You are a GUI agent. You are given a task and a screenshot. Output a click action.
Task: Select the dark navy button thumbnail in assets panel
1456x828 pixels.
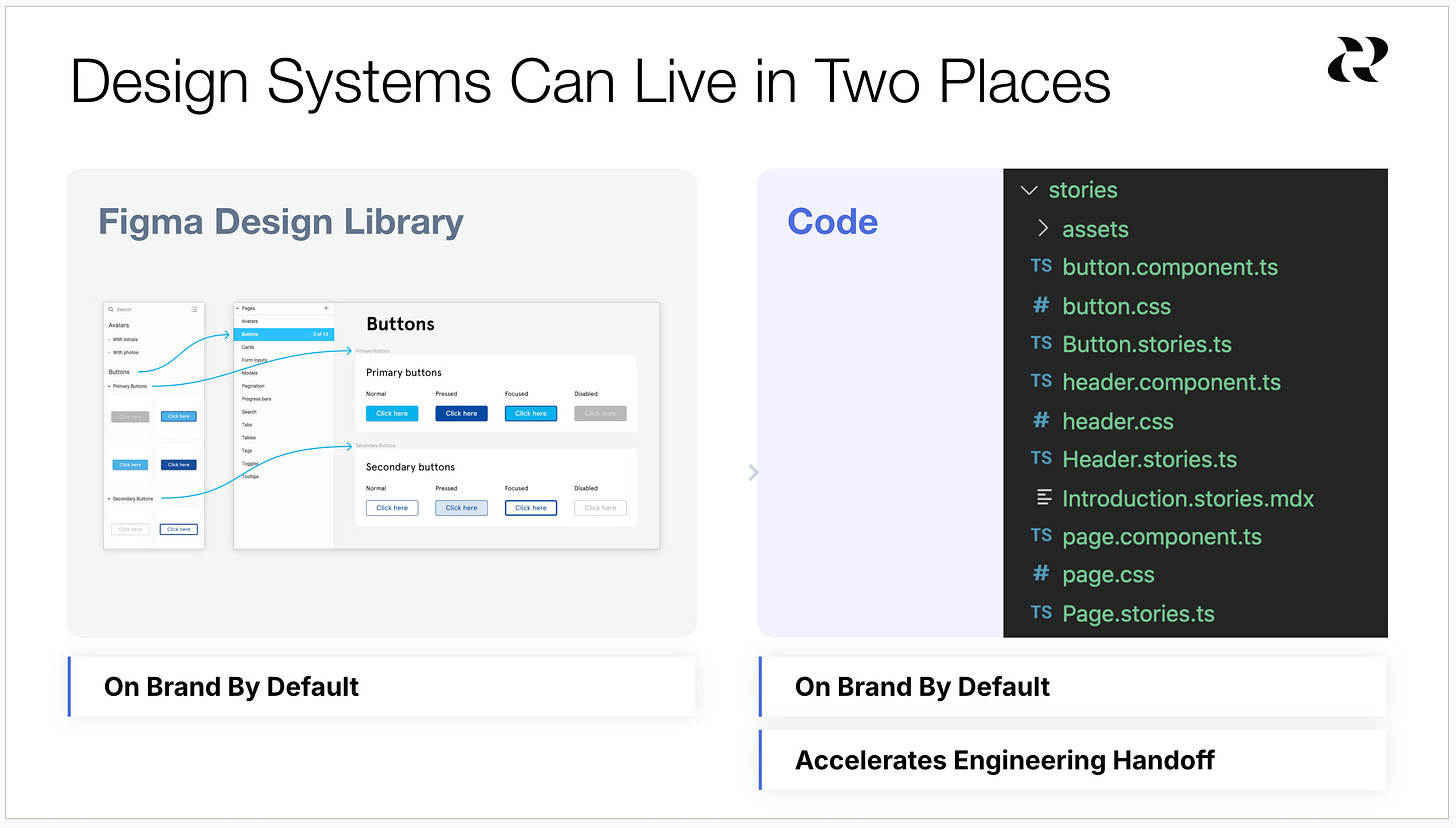(179, 465)
